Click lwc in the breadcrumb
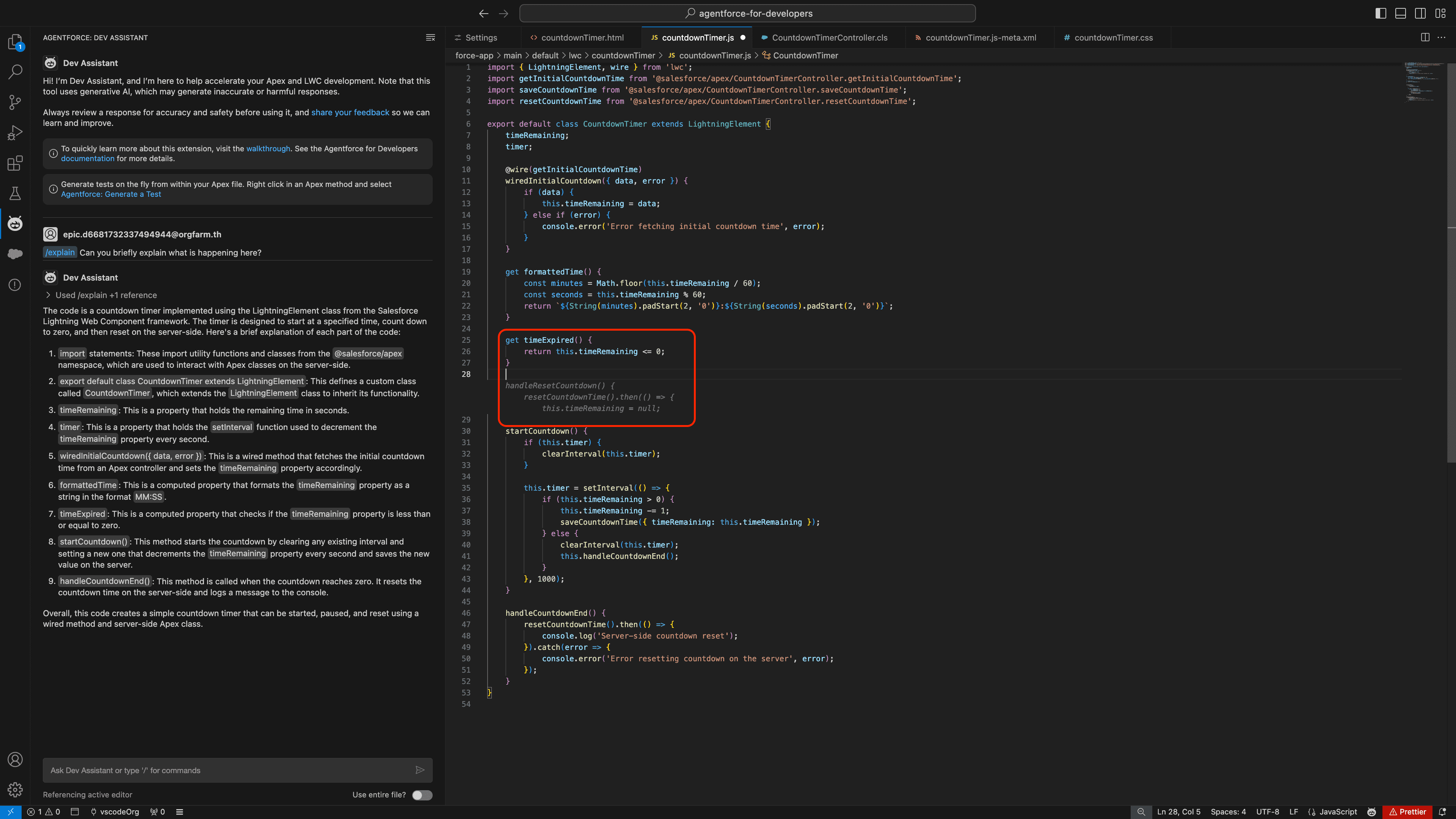Viewport: 1456px width, 819px height. 575,55
